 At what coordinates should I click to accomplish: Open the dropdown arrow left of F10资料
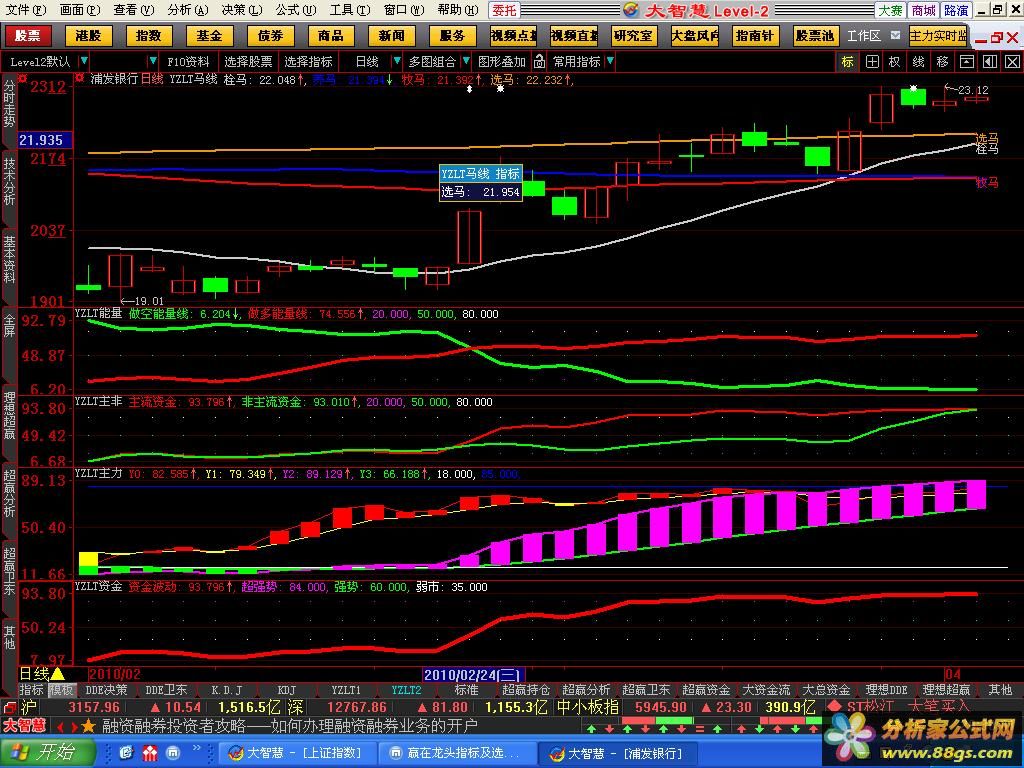152,61
